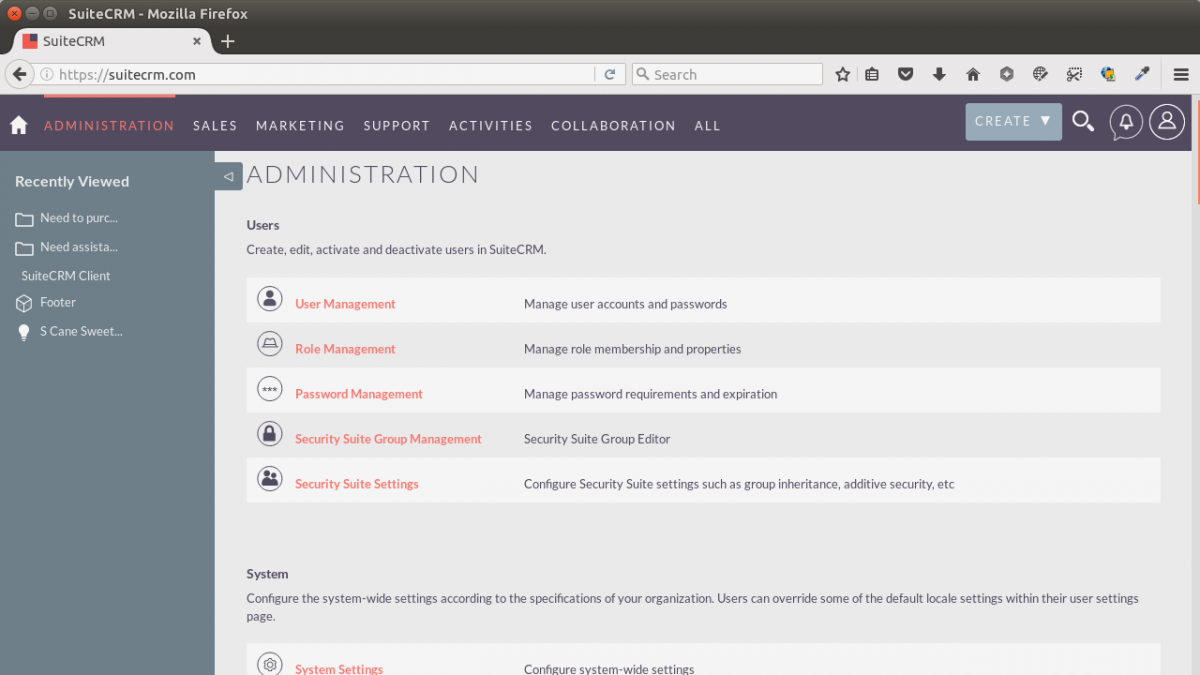Click the padlock icon for Security Suite Group Management
1200x675 pixels.
(269, 433)
